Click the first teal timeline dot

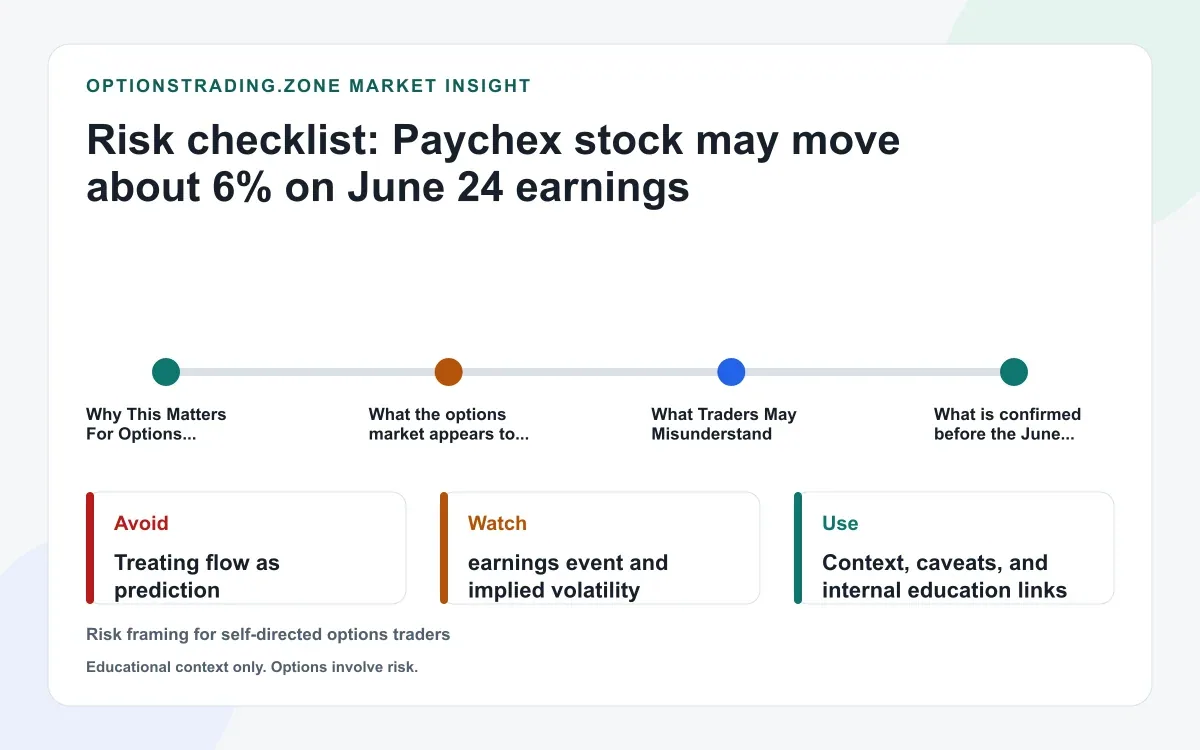click(166, 372)
